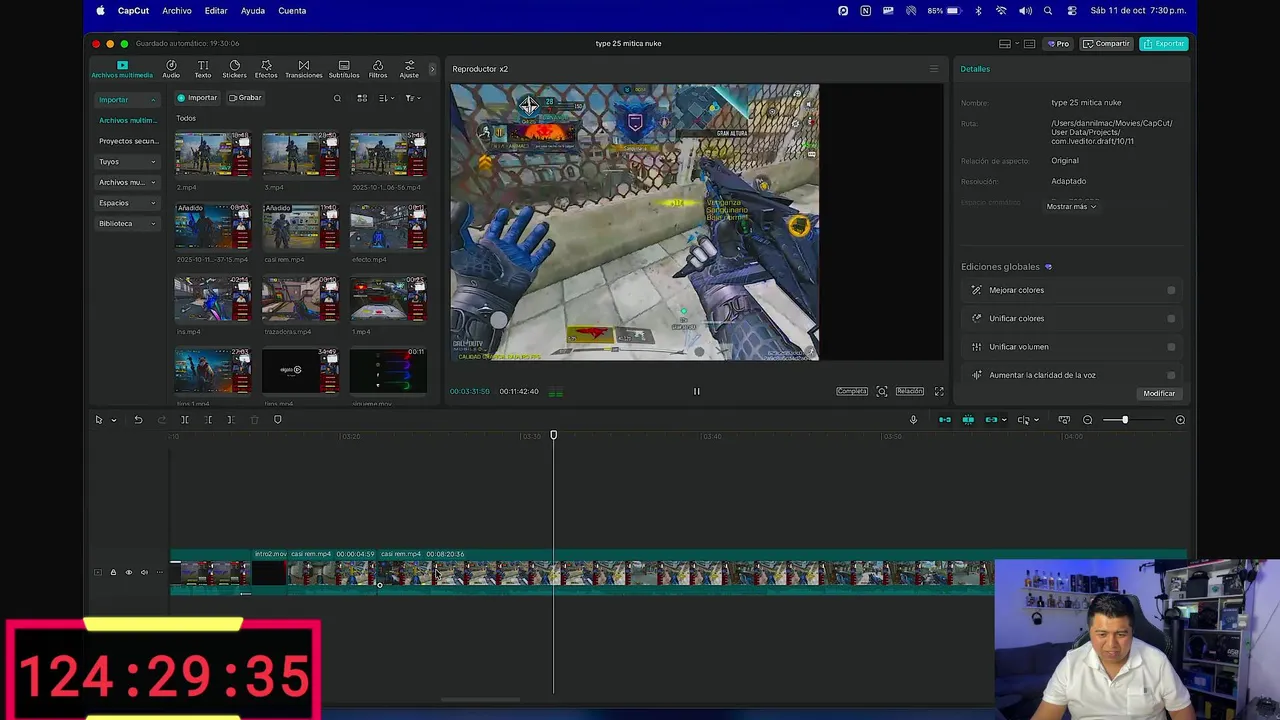This screenshot has height=720, width=1280.
Task: Collapse the Importar sidebar section
Action: click(128, 100)
